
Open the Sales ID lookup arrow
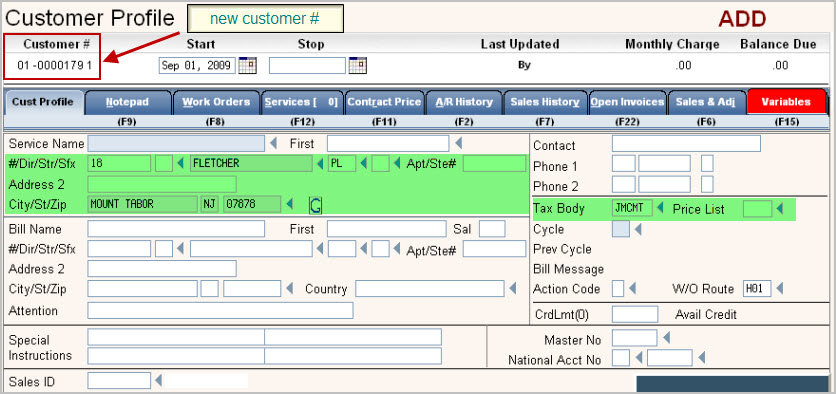pos(158,381)
